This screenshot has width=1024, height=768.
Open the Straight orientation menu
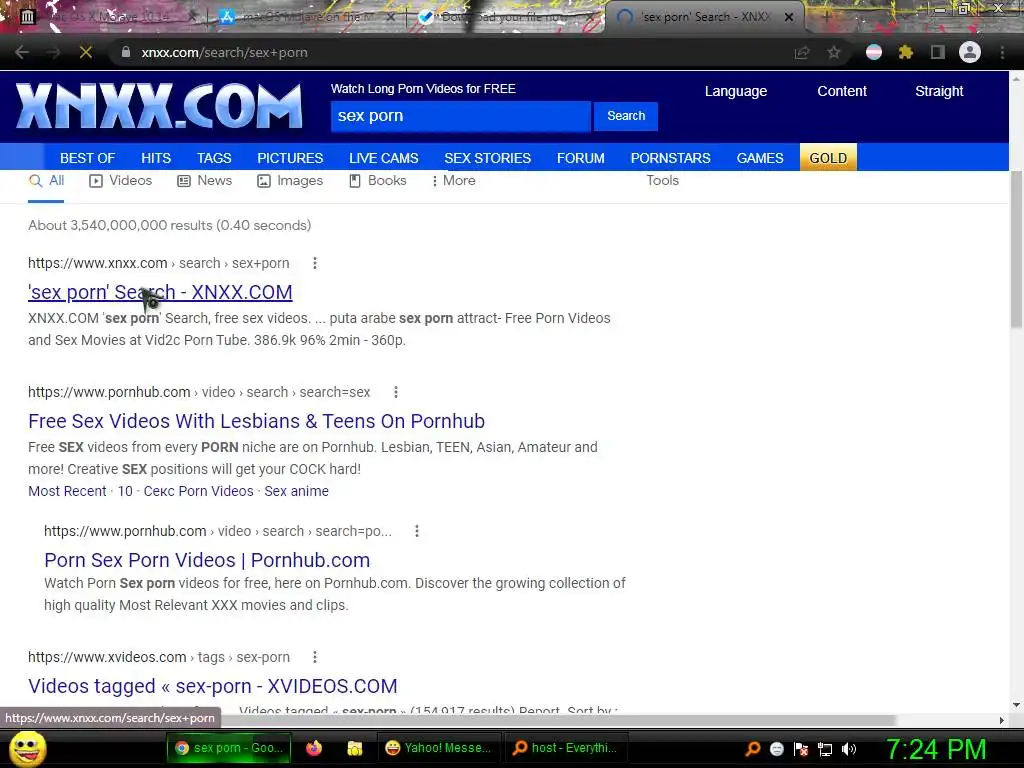click(x=939, y=91)
